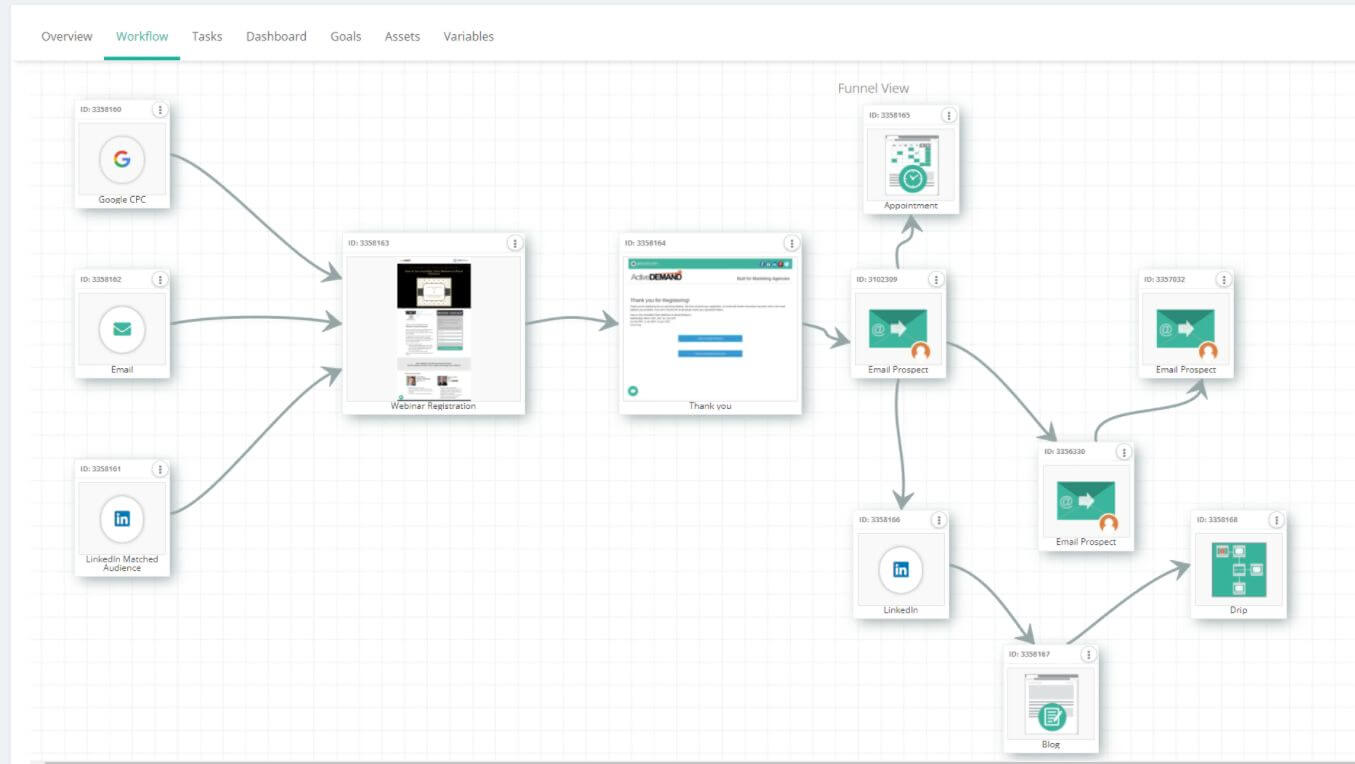Open the Dashboard tab
The image size is (1355, 764).
276,36
